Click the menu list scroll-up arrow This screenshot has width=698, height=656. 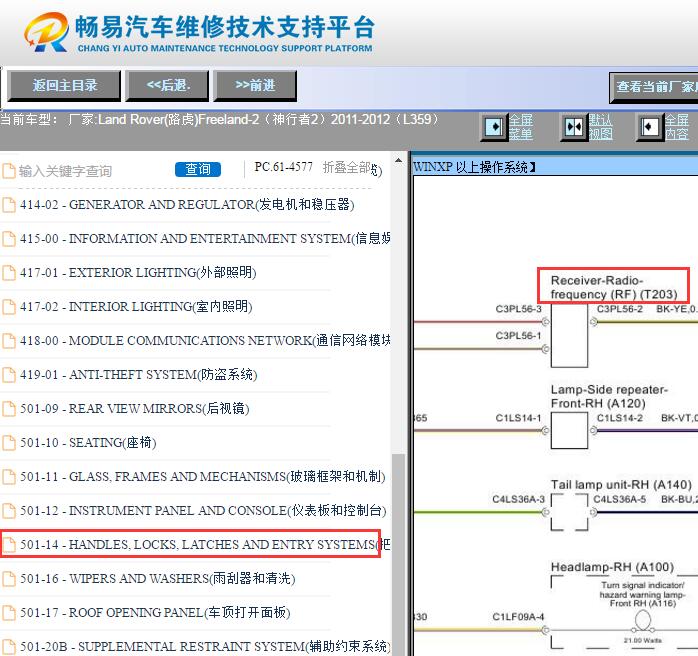398,161
